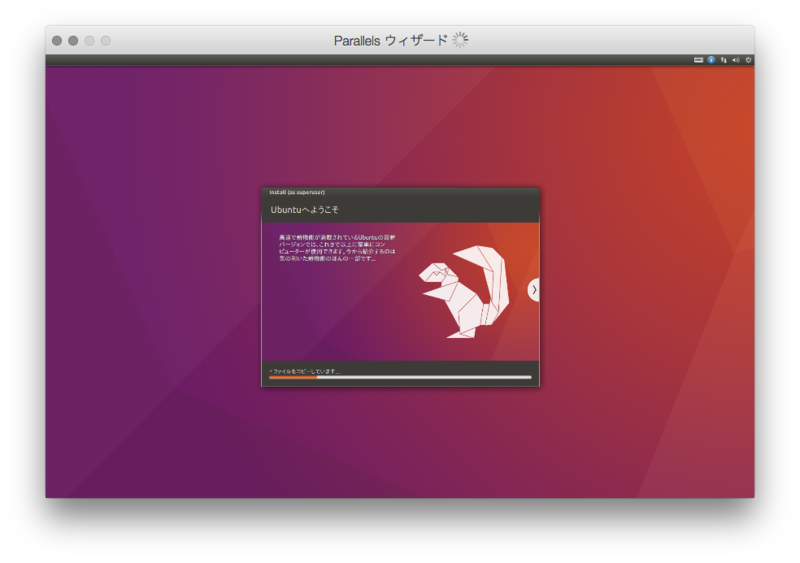Advance the installer slideshow with the right chevron

534,289
